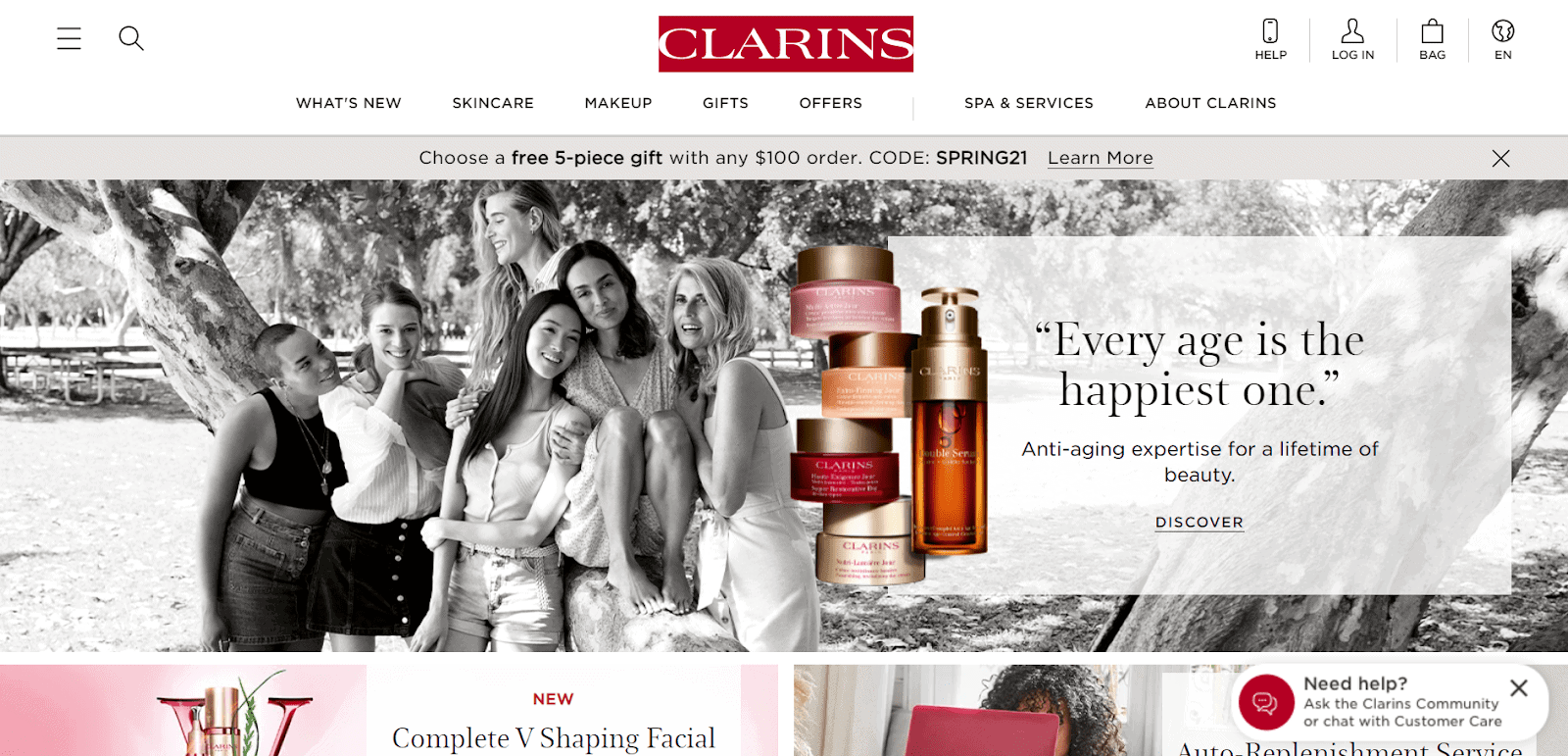Open About Clarins menu item
Screen dimensions: 1568x756
coord(1210,103)
